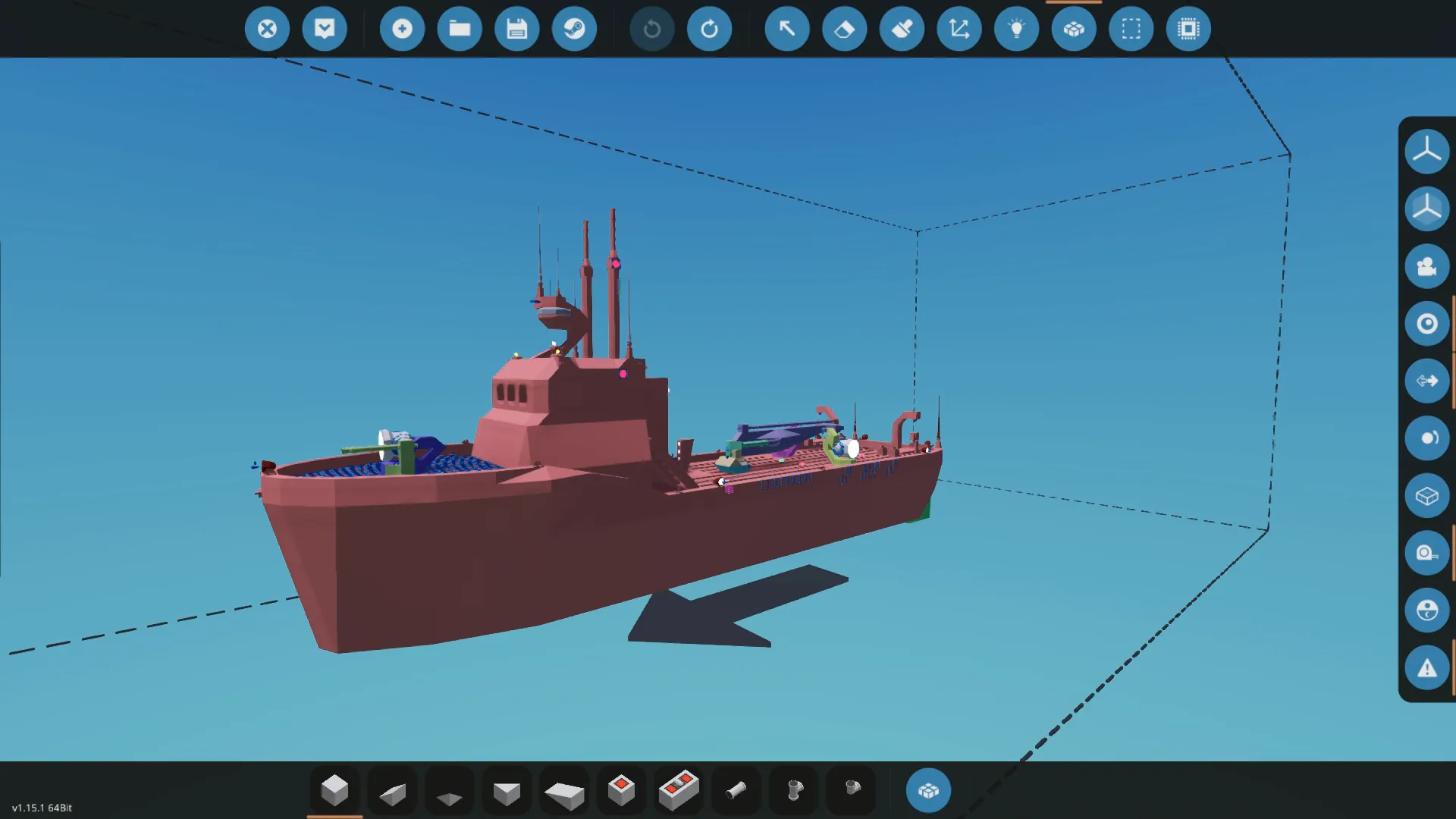The width and height of the screenshot is (1456, 819).
Task: Choose the straight pipe piece from hotbar
Action: (x=736, y=791)
